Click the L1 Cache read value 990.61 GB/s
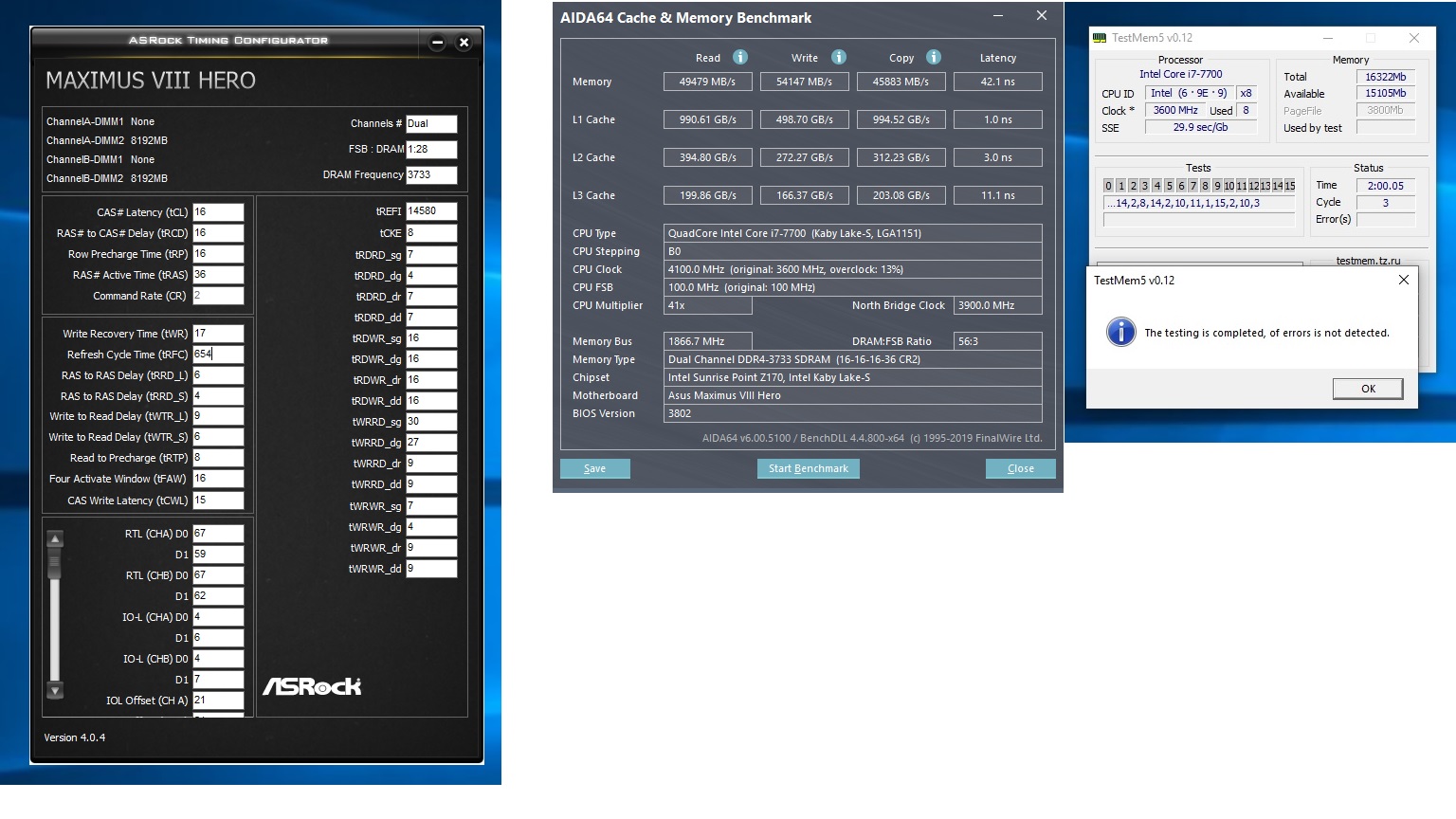The width and height of the screenshot is (1456, 819). tap(708, 119)
